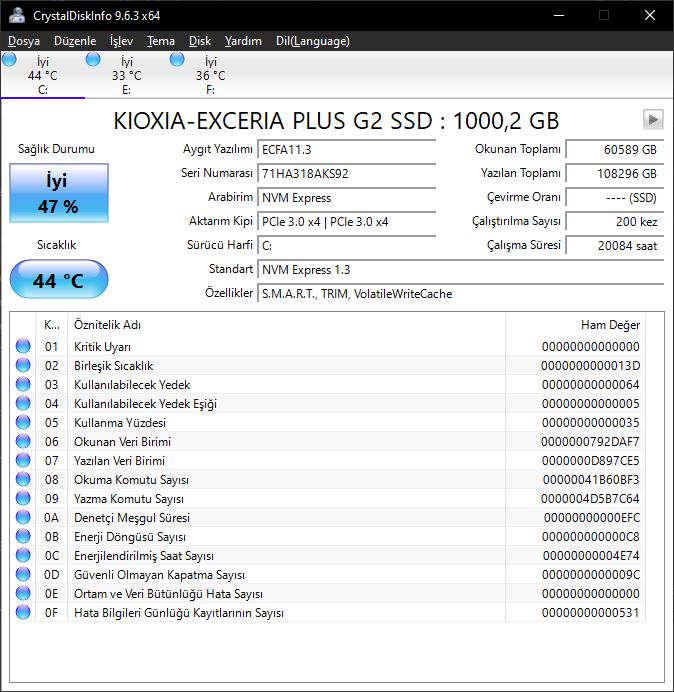Click the status orb for Enerji Döngüsü Sayısı
The image size is (674, 692).
coord(23,536)
